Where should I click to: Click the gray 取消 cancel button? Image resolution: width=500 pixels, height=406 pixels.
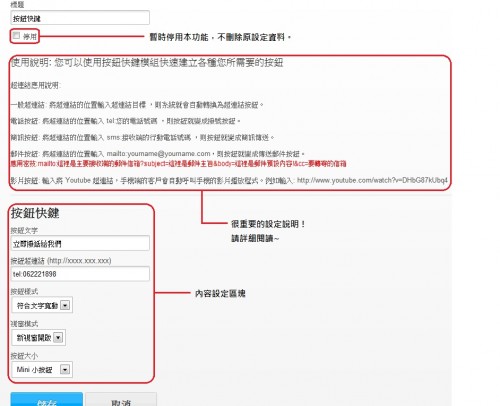tap(121, 400)
